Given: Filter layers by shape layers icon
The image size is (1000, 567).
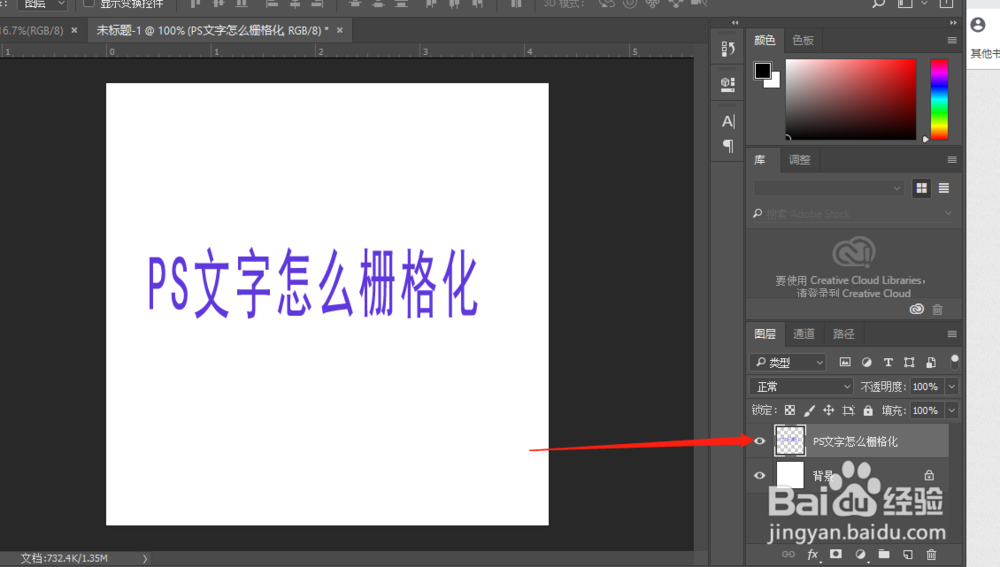Looking at the screenshot, I should pos(909,362).
